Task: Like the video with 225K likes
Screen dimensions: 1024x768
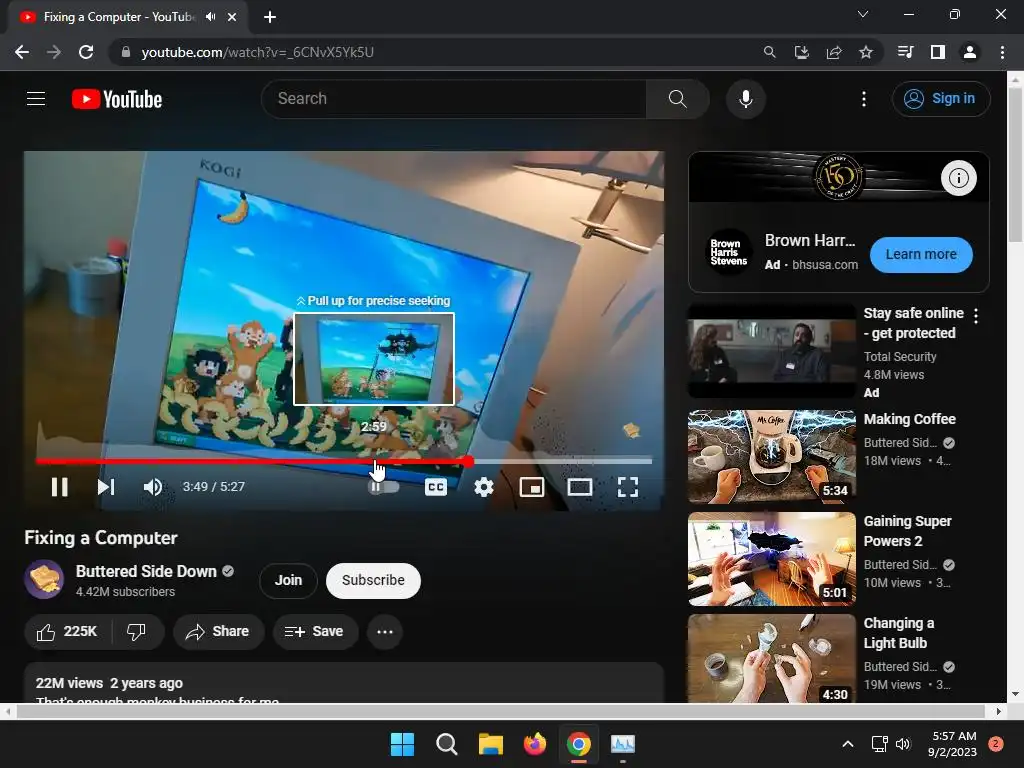Action: pyautogui.click(x=67, y=632)
